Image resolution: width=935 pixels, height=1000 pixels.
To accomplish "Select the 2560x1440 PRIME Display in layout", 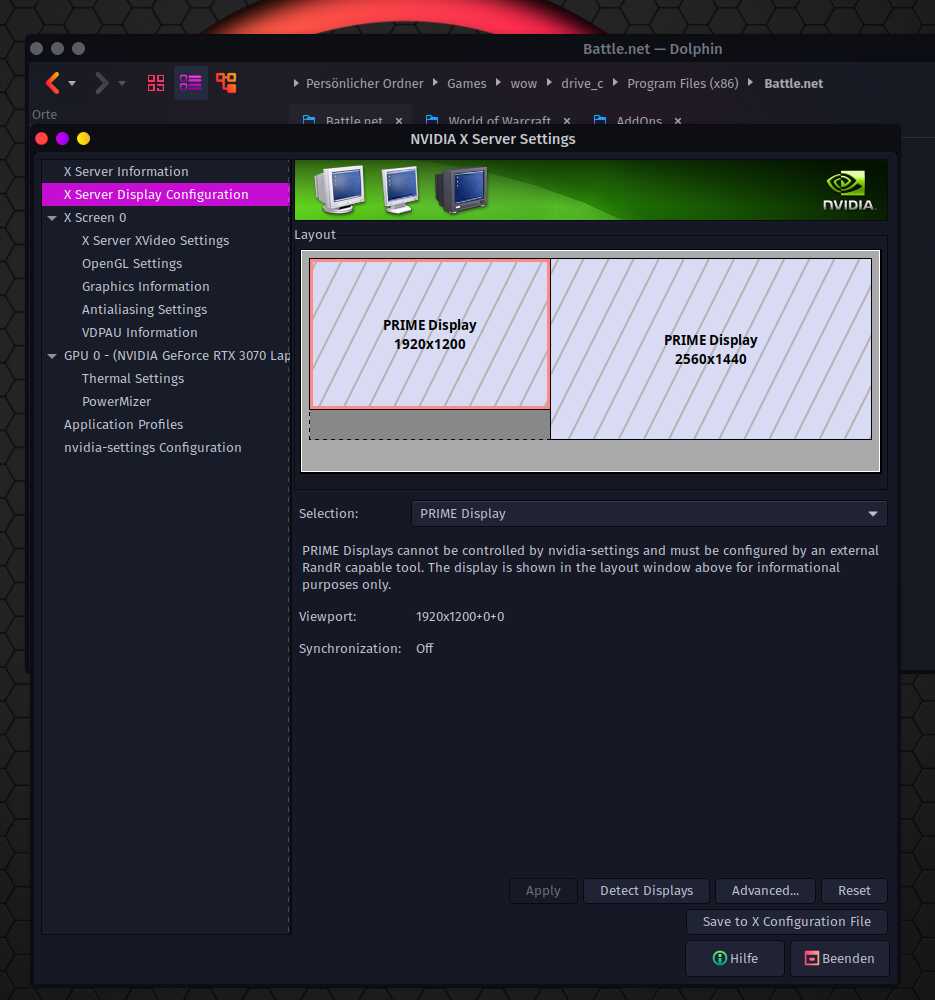I will coord(710,349).
